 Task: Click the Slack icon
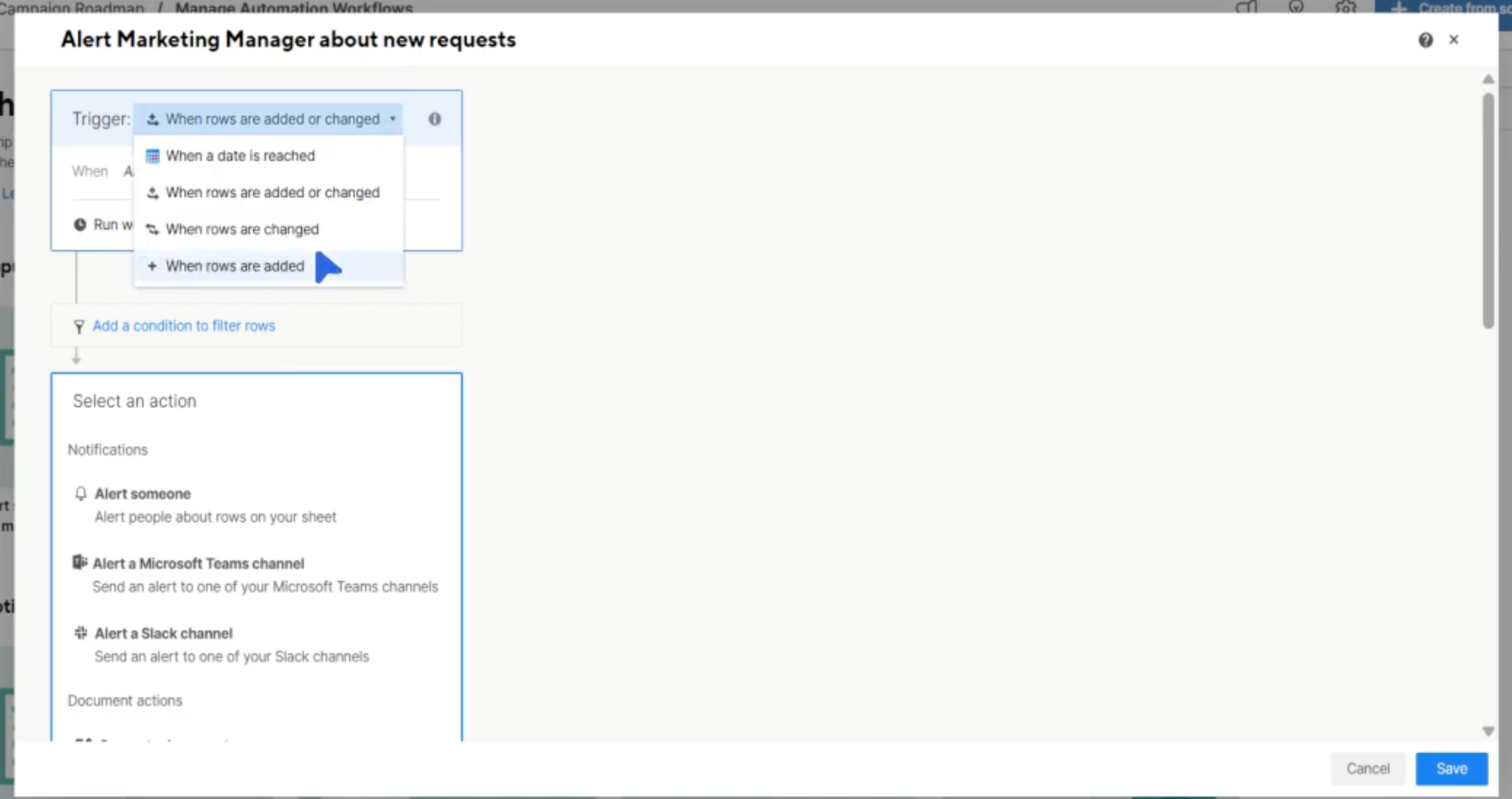click(x=80, y=633)
